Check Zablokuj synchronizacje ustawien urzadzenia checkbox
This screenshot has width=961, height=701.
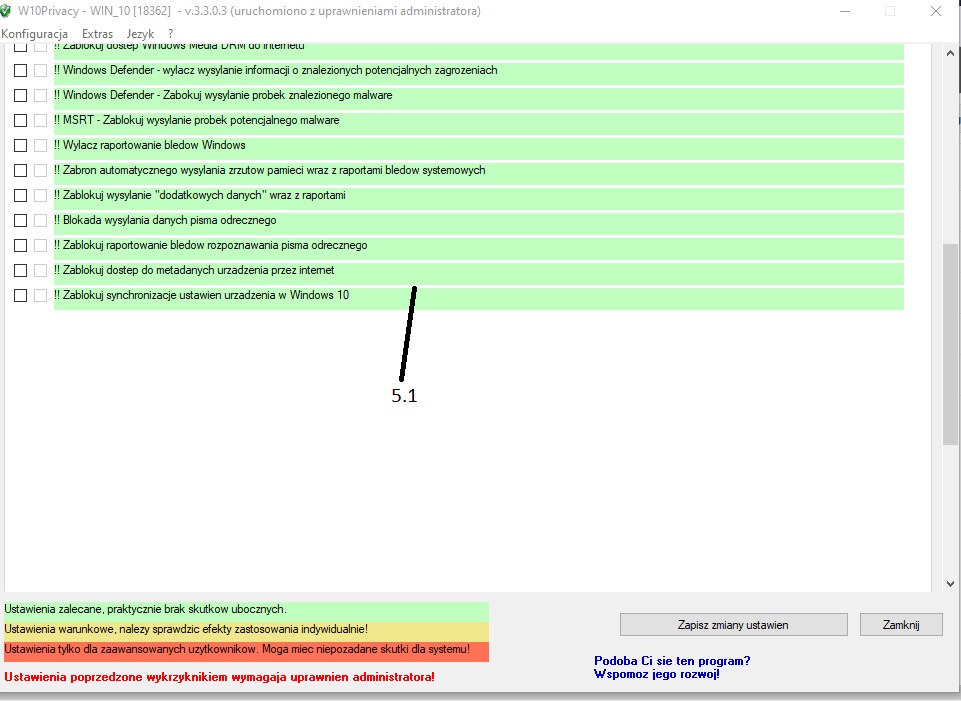pyautogui.click(x=20, y=295)
